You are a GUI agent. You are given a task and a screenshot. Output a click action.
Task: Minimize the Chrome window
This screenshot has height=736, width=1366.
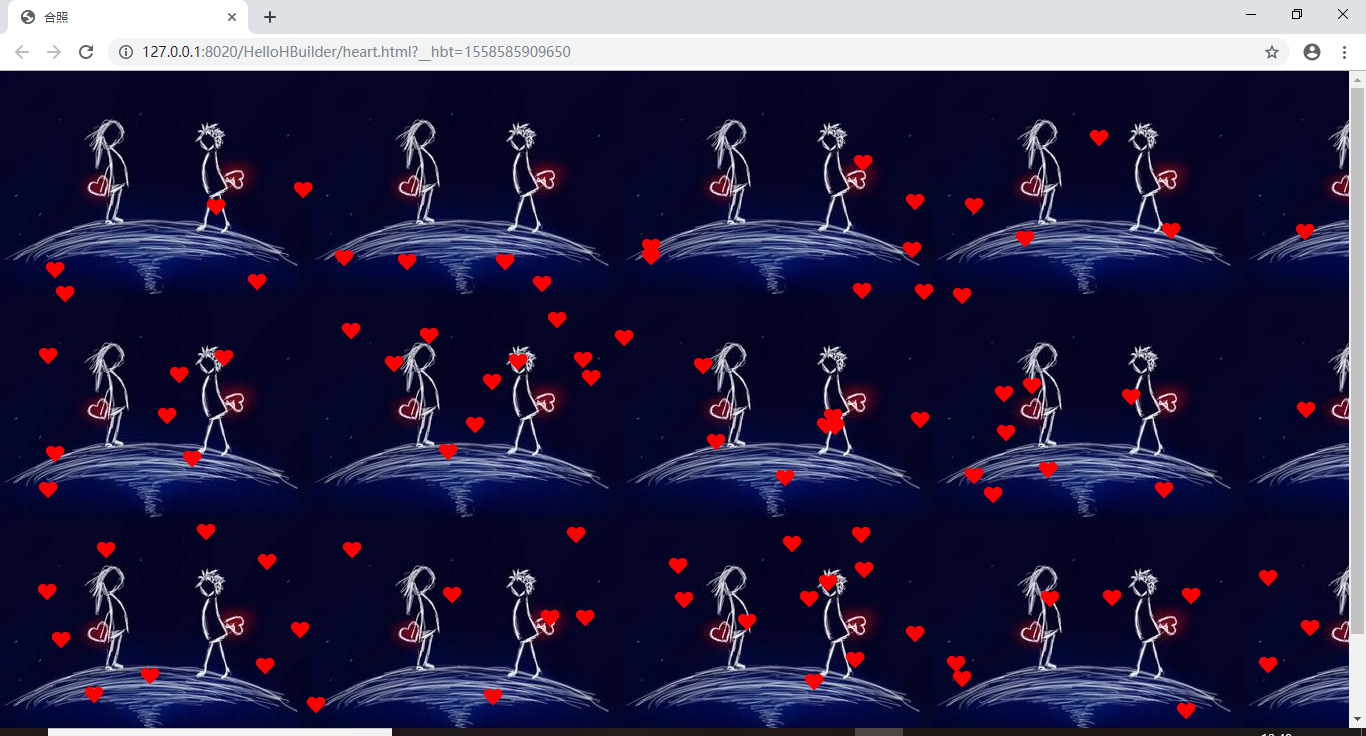pyautogui.click(x=1251, y=15)
